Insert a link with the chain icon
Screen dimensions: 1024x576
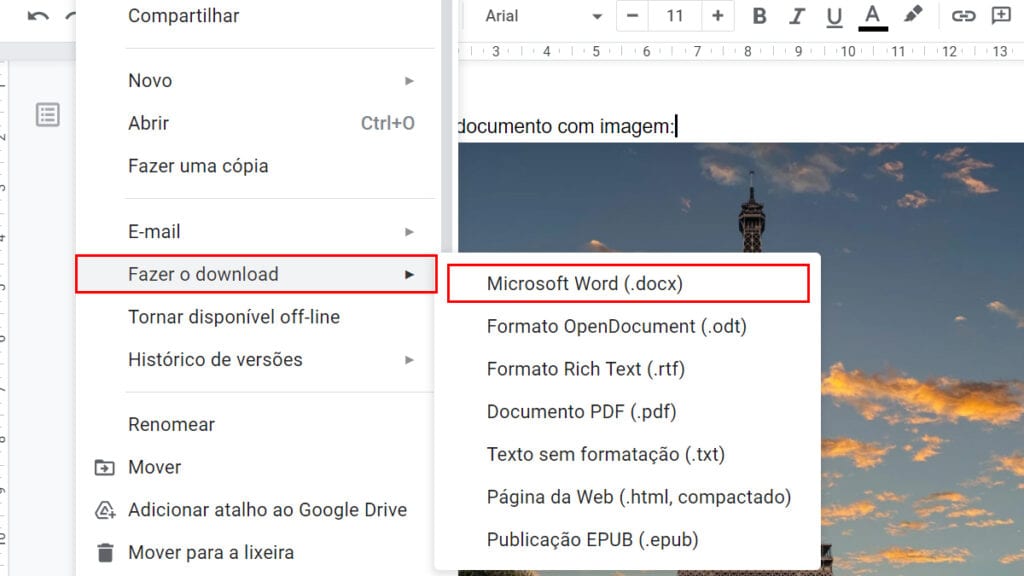point(963,16)
